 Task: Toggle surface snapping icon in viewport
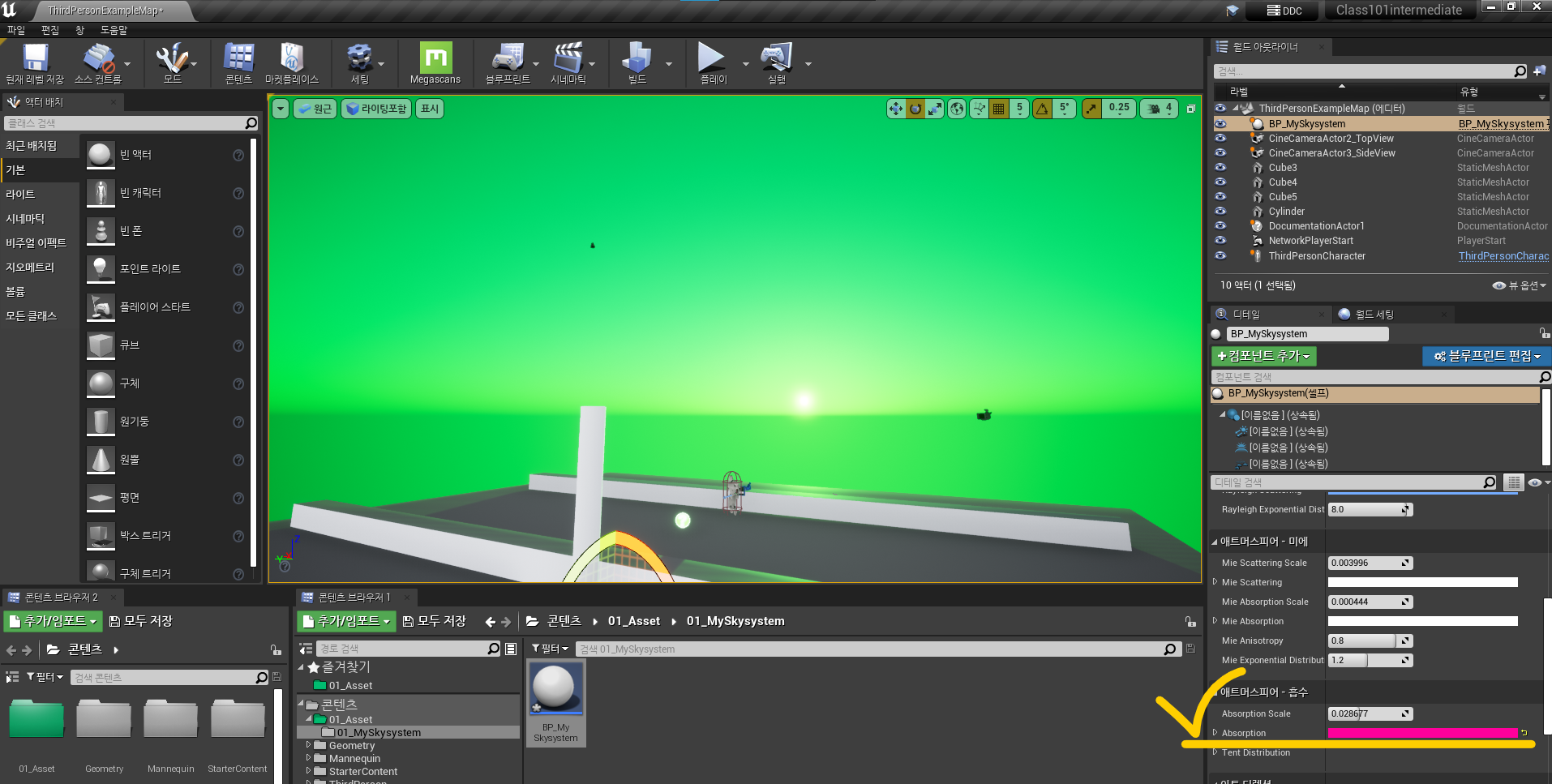(979, 109)
